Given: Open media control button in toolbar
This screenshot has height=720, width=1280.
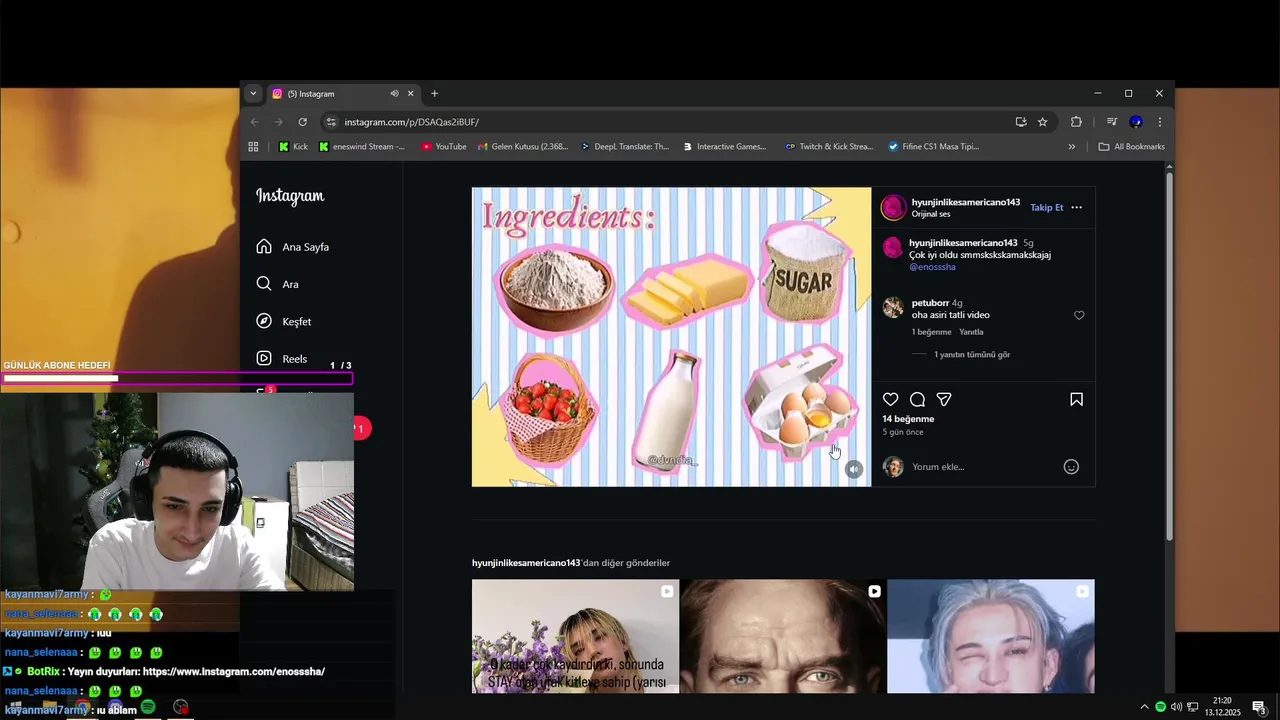Looking at the screenshot, I should pos(1111,122).
